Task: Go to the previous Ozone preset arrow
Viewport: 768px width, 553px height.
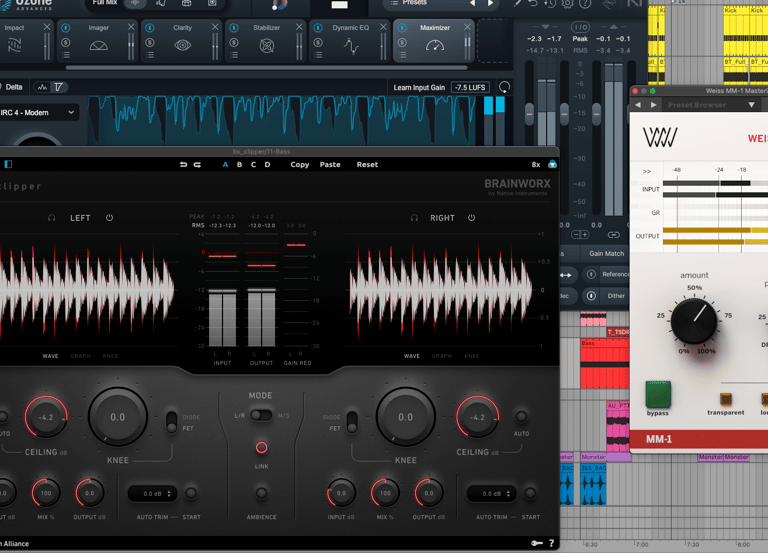Action: coord(472,3)
